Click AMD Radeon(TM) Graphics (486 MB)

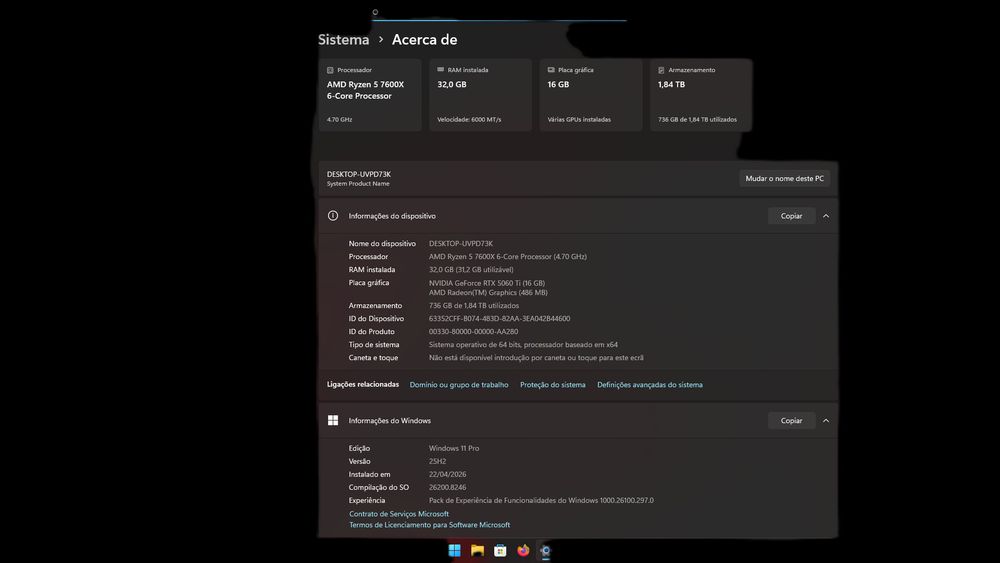[488, 293]
